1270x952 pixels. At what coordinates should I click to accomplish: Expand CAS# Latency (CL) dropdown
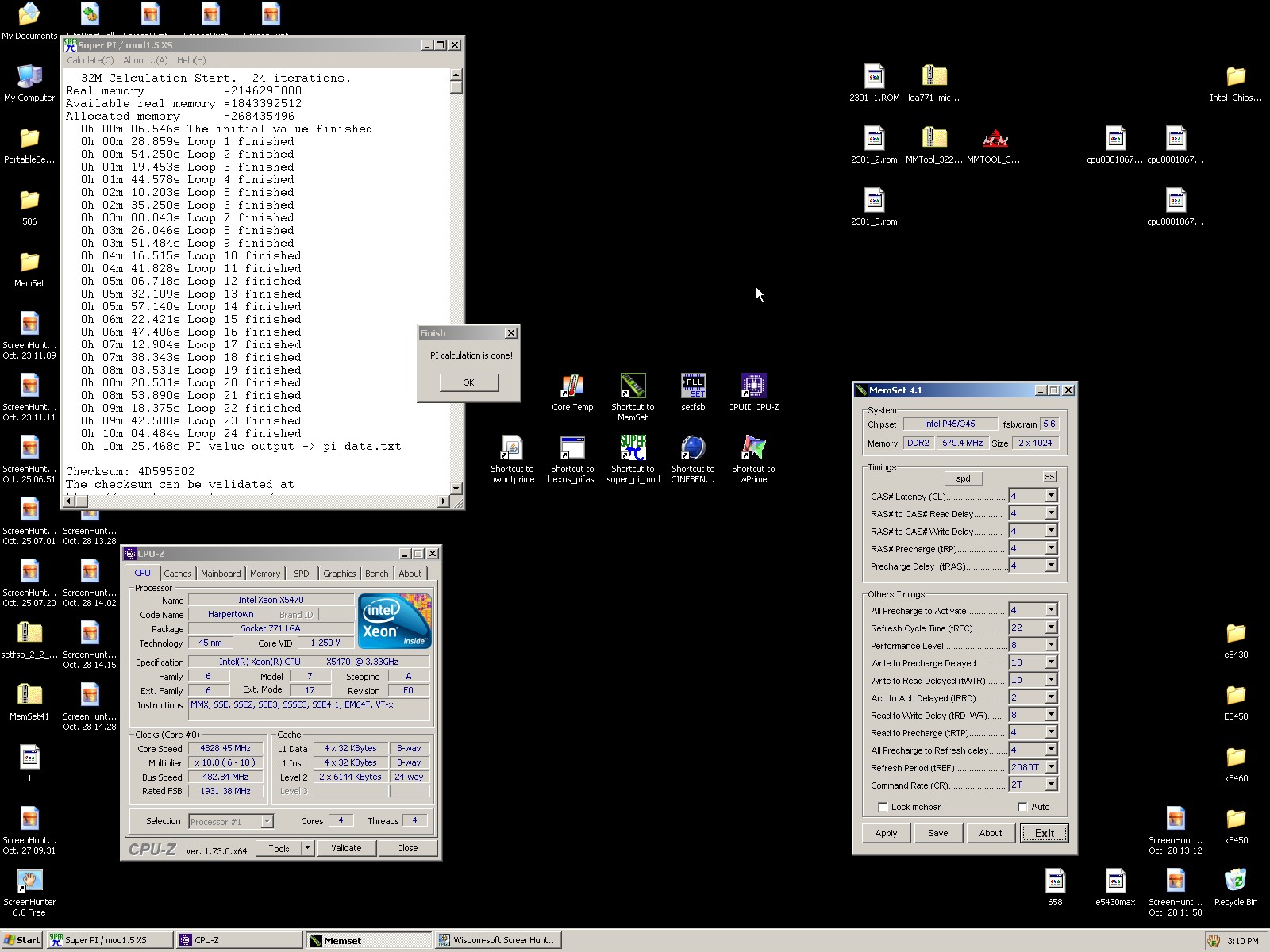click(1051, 496)
